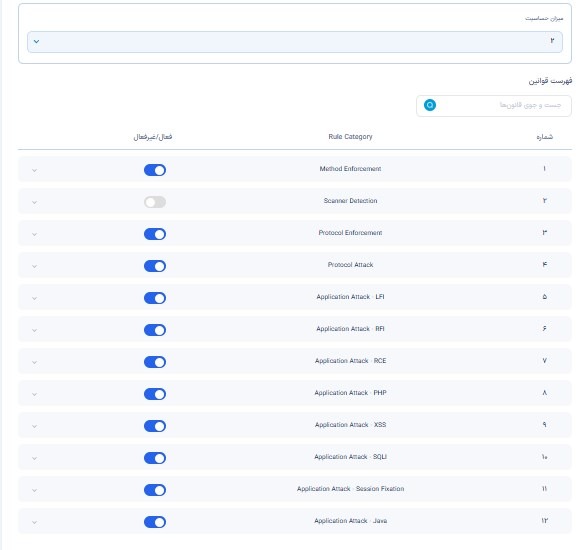Select the Application Attack Java rule name
Viewport: 588px width, 550px height.
point(350,521)
